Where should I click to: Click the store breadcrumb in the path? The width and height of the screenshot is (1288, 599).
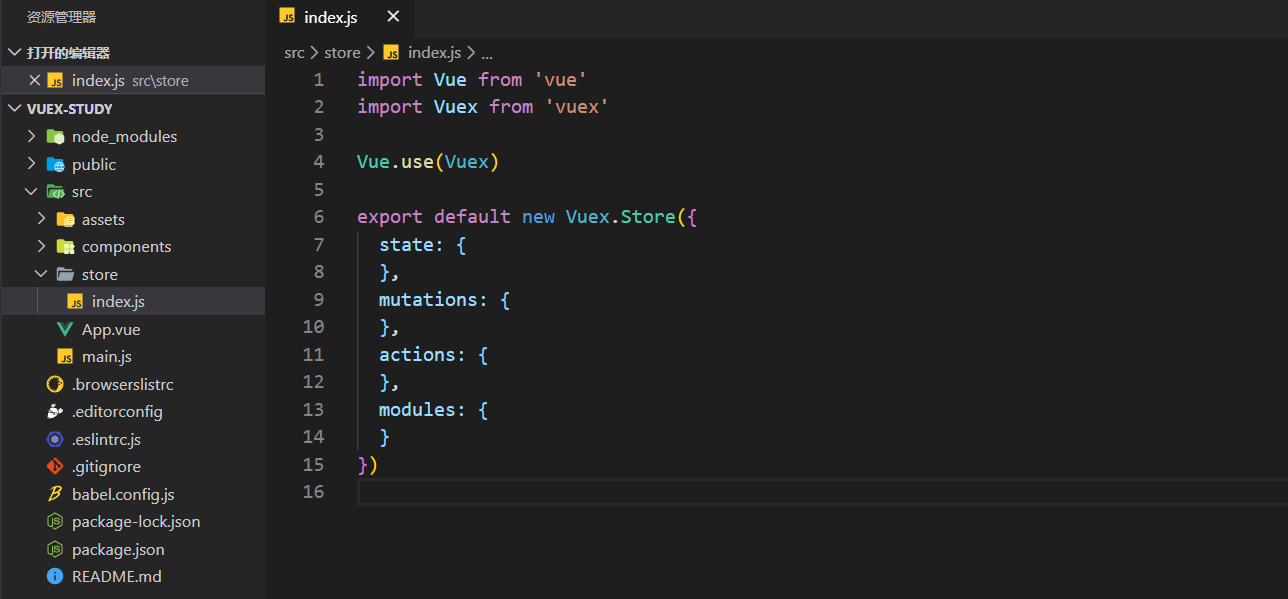[342, 53]
